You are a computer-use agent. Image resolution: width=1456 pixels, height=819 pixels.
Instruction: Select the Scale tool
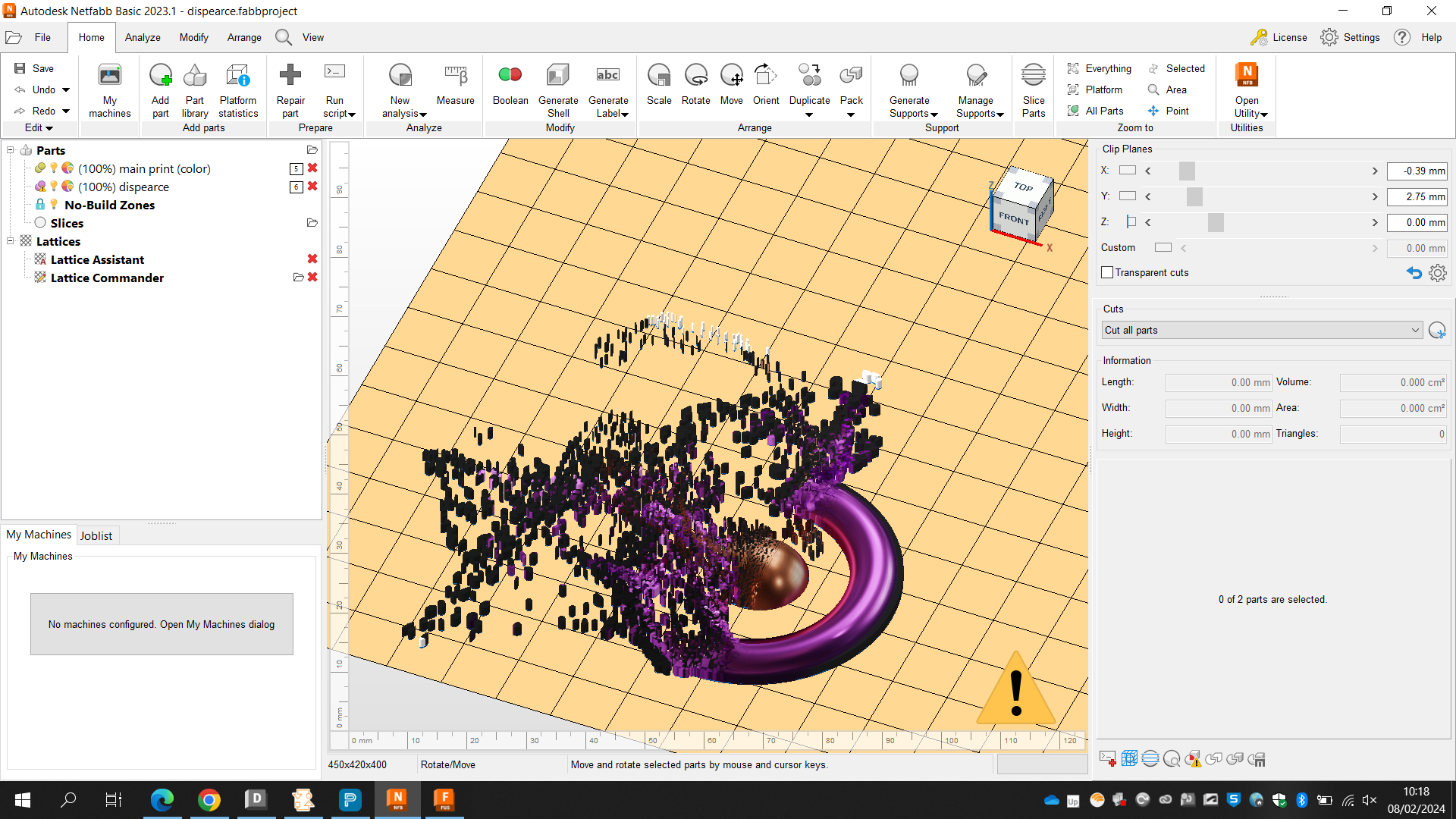coord(659,85)
